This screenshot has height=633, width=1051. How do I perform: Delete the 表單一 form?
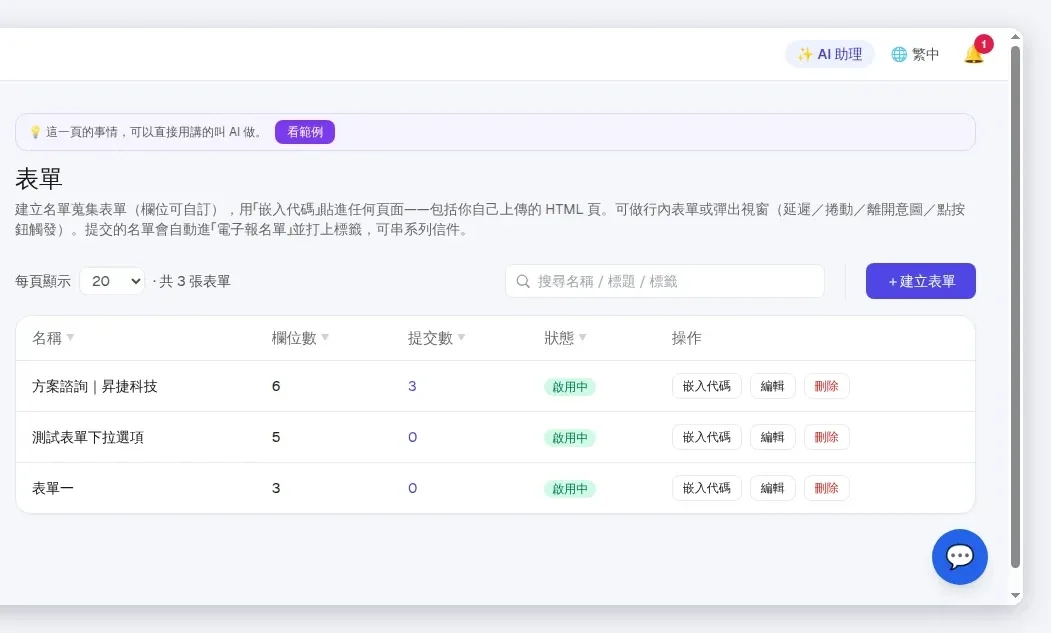[x=826, y=488]
